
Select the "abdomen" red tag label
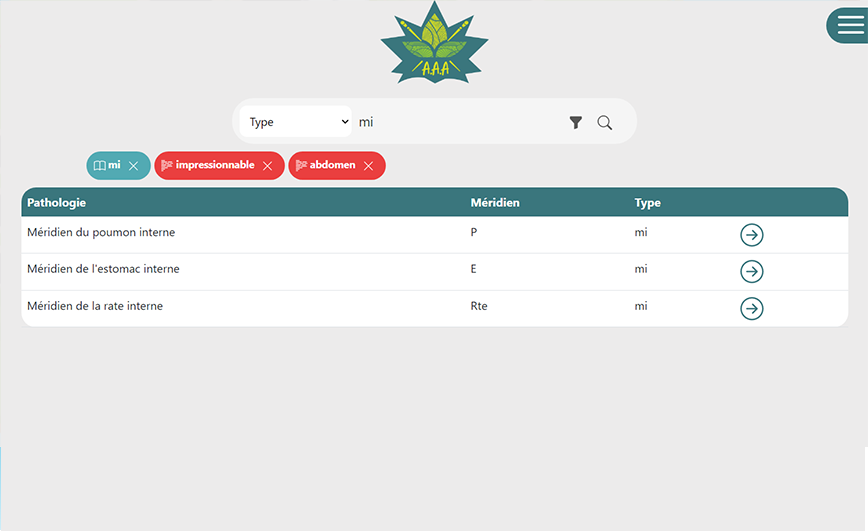point(332,165)
